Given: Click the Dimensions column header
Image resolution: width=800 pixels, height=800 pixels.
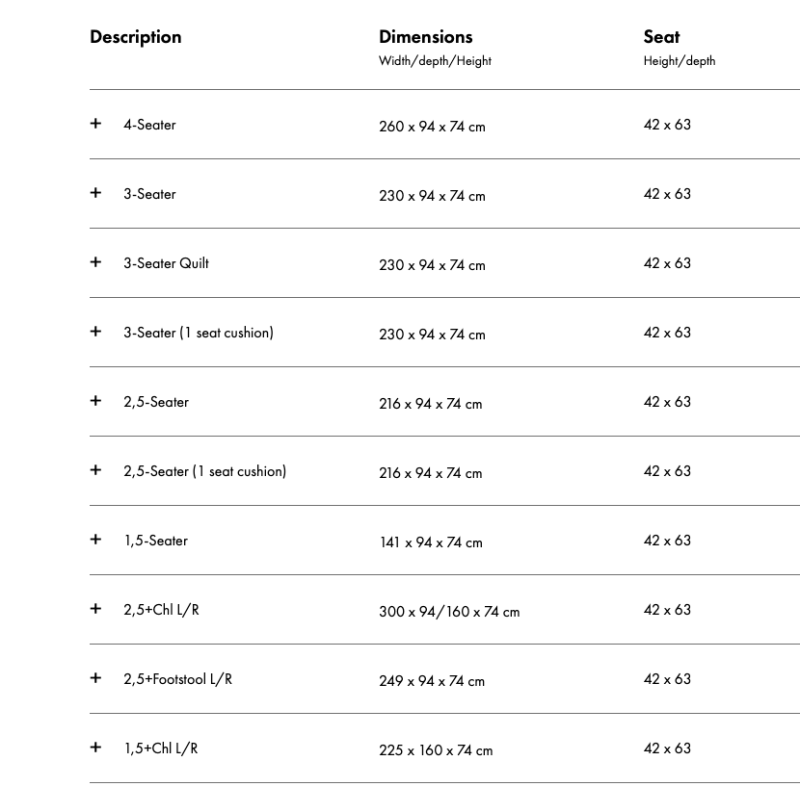Looking at the screenshot, I should pos(426,37).
